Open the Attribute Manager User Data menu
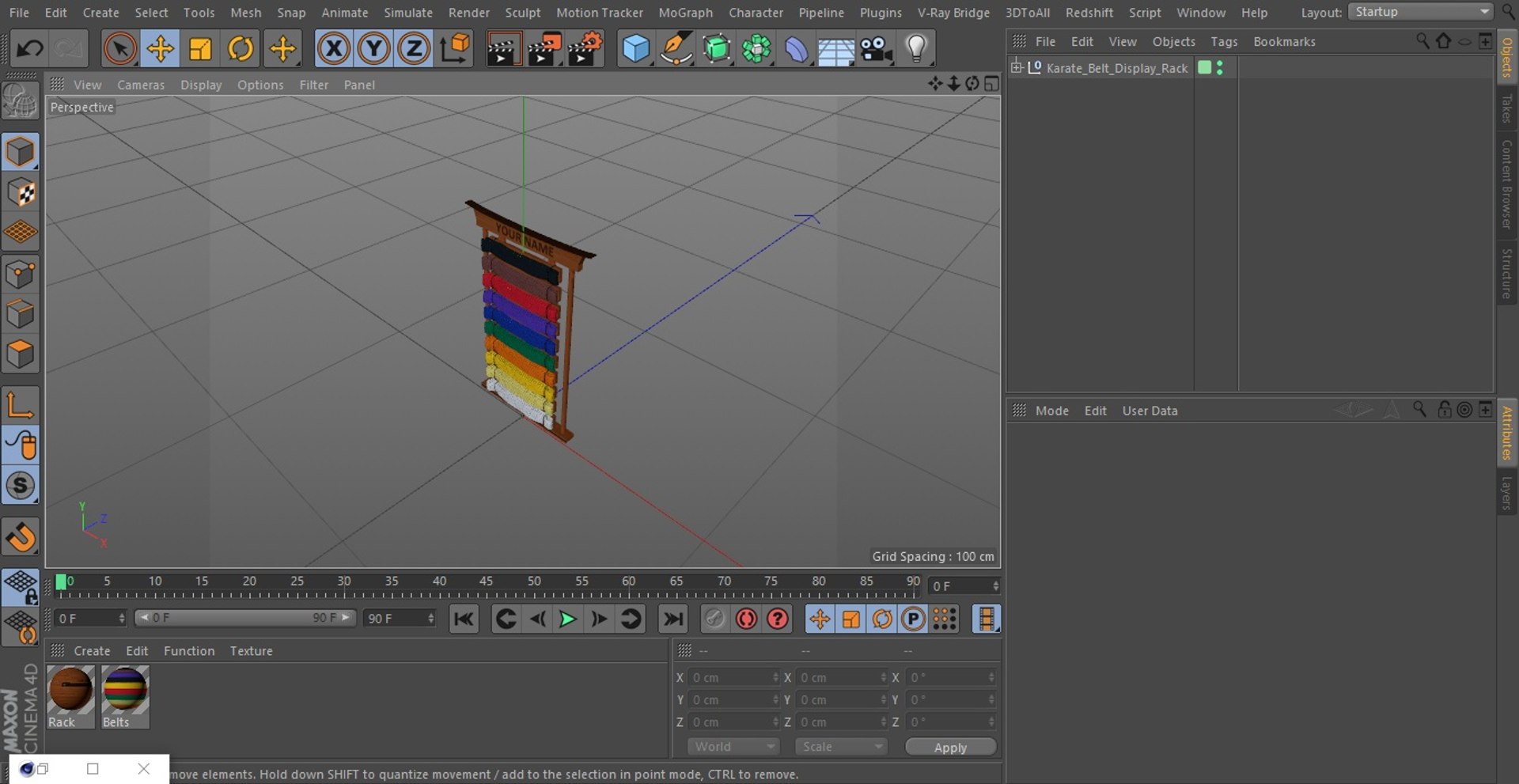Image resolution: width=1519 pixels, height=784 pixels. click(x=1150, y=411)
